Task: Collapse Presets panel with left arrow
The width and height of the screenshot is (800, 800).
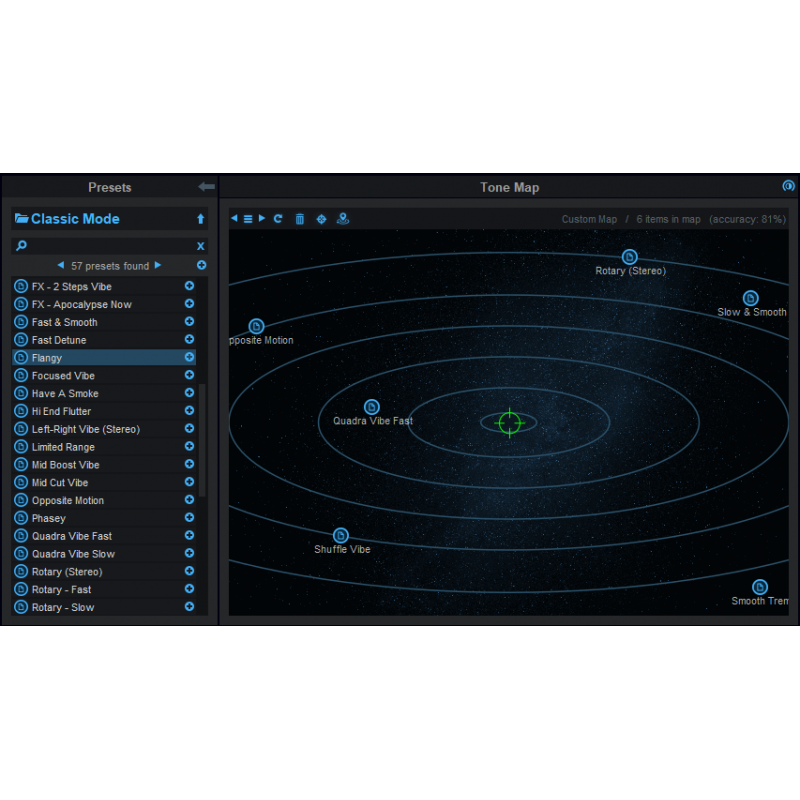Action: [x=206, y=187]
